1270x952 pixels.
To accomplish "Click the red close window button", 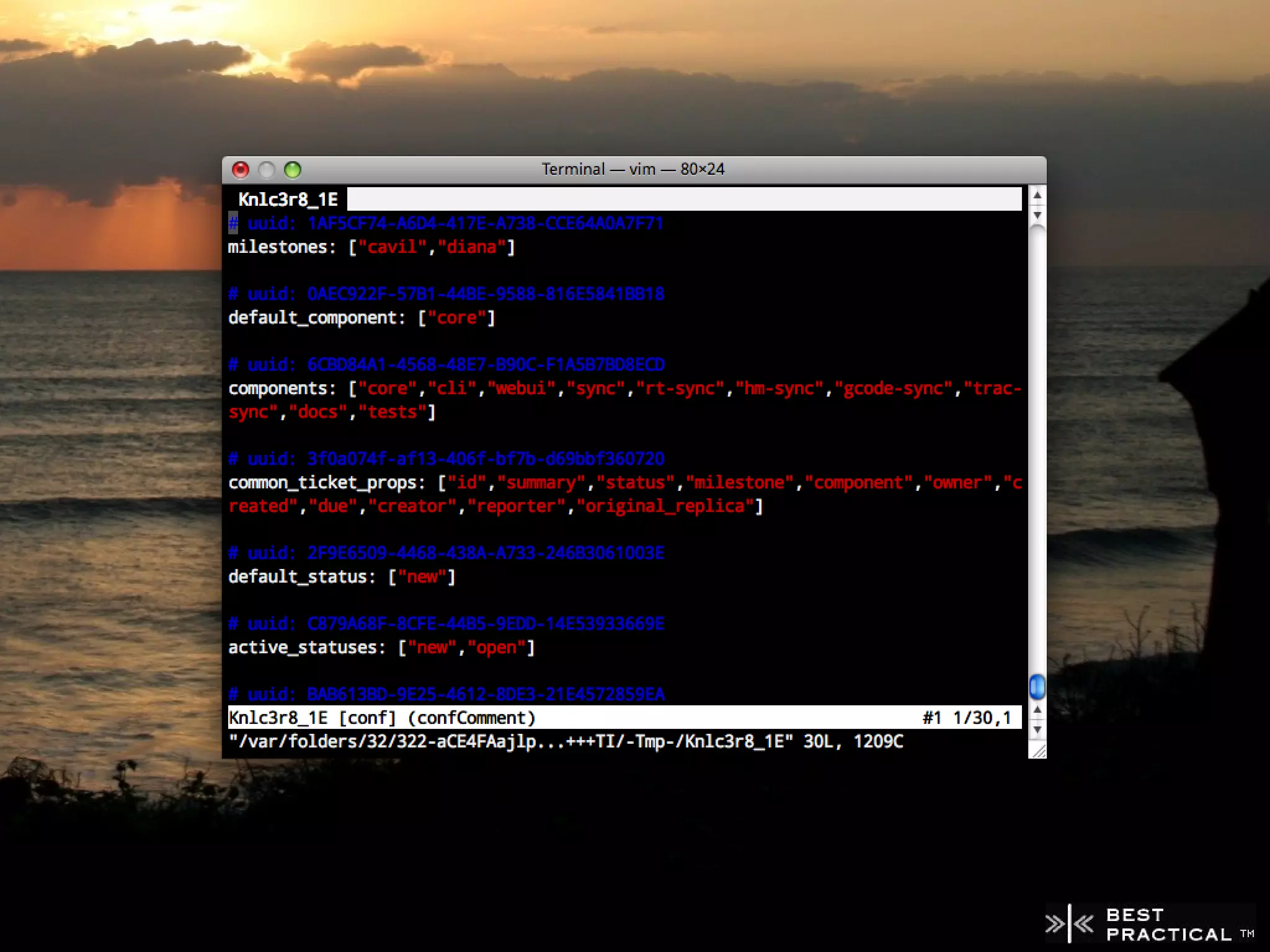I will [241, 169].
